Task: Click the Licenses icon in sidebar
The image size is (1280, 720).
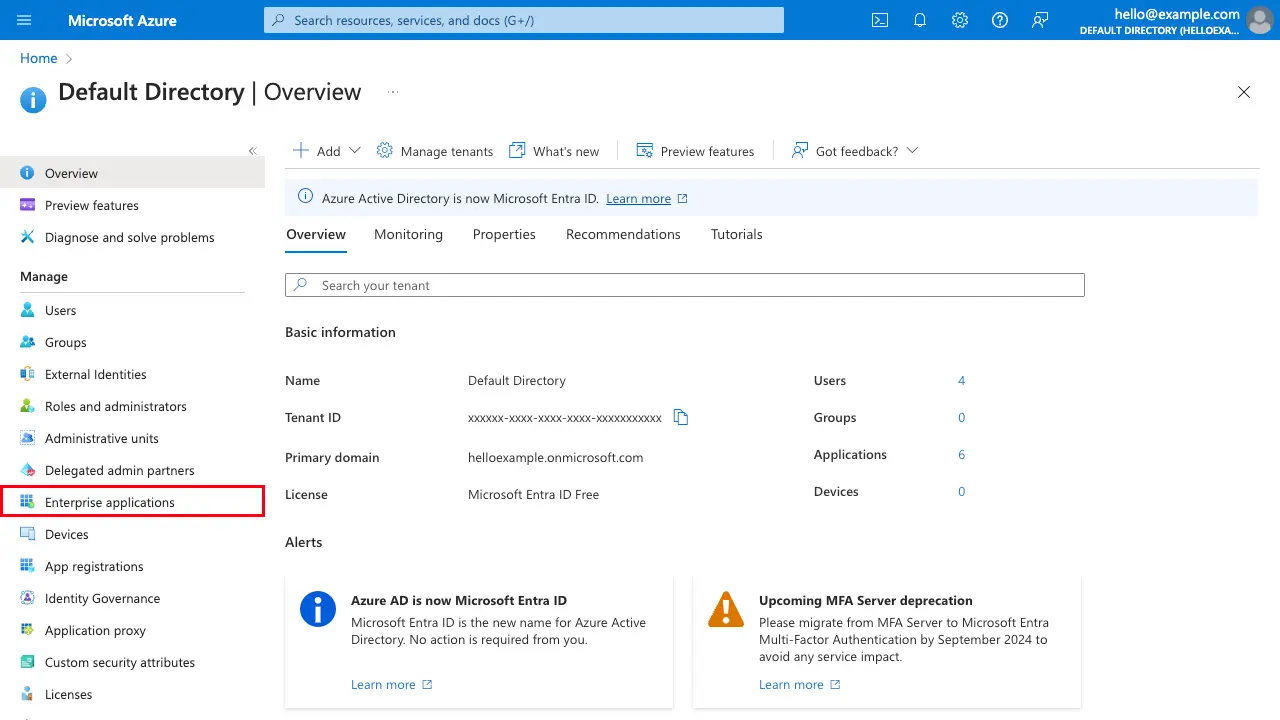Action: coord(27,694)
